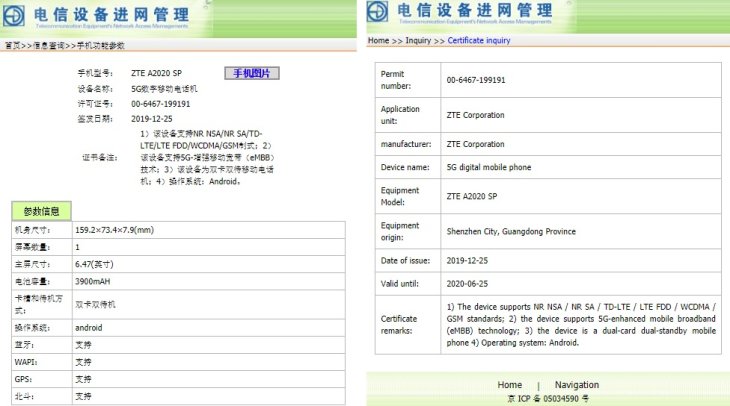
Task: Open the 手机图片 phone picture button
Action: [252, 73]
